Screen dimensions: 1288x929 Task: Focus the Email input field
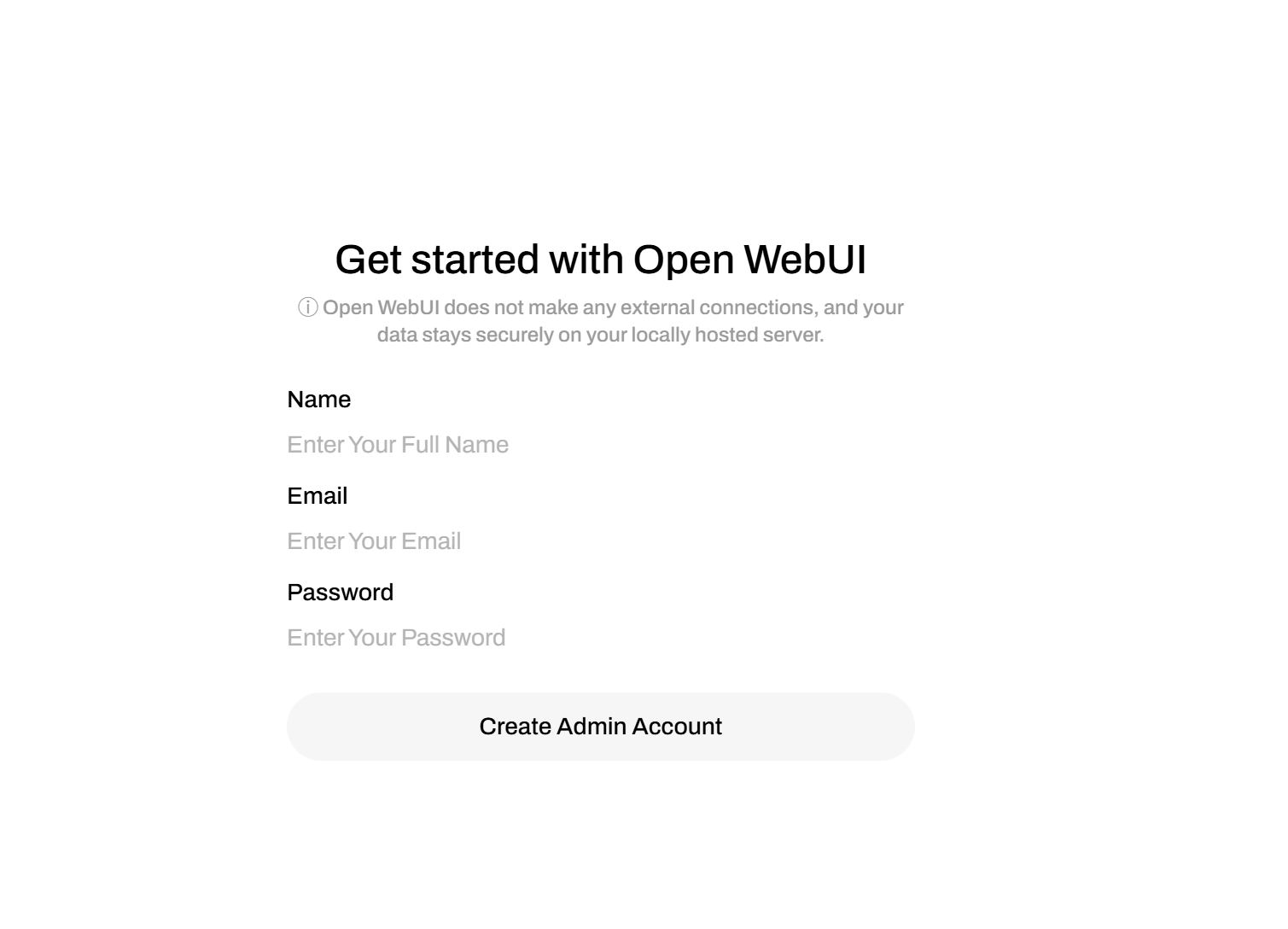point(601,541)
